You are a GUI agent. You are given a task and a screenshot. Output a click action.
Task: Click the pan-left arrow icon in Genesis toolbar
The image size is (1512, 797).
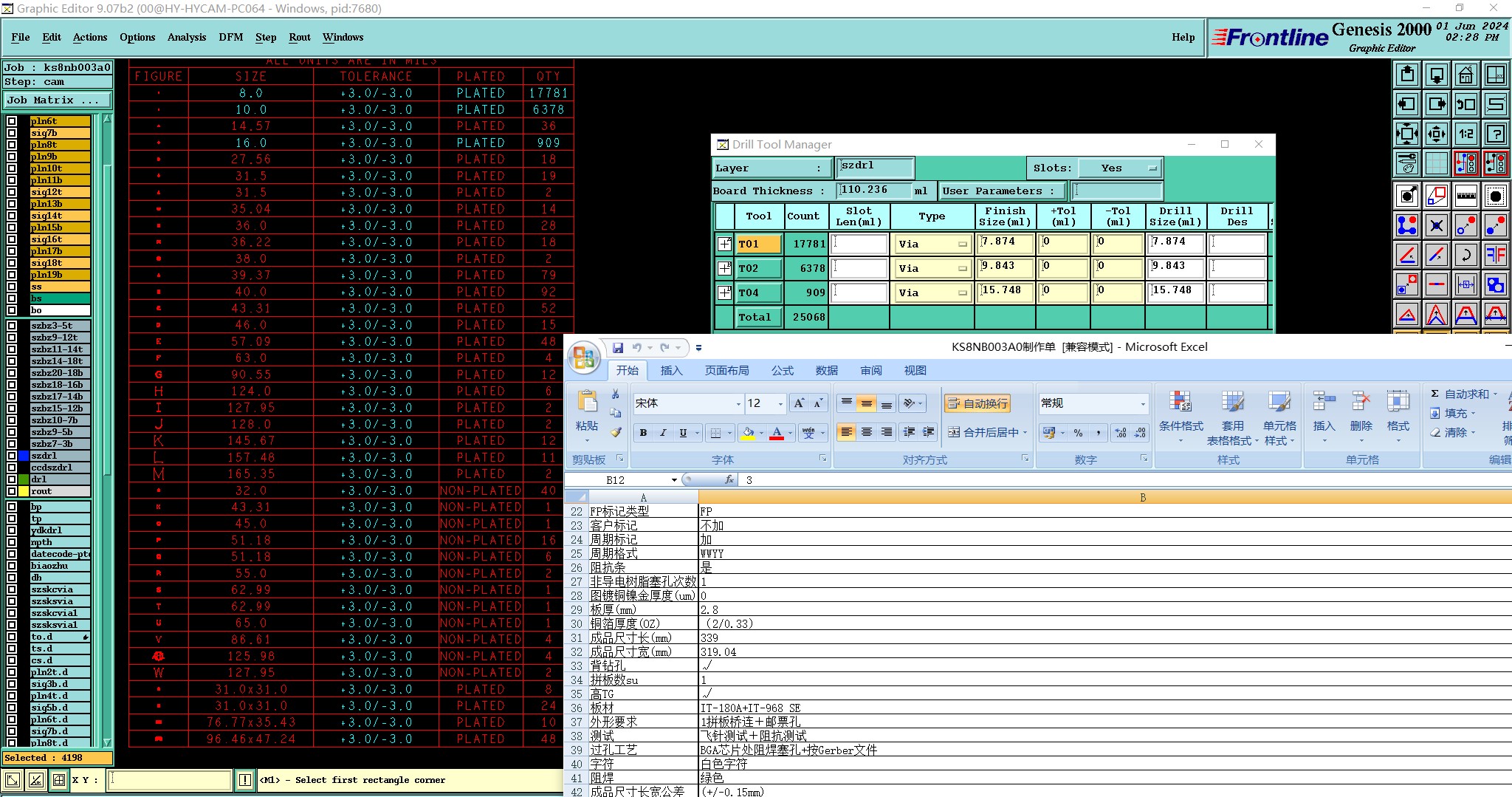(1407, 104)
